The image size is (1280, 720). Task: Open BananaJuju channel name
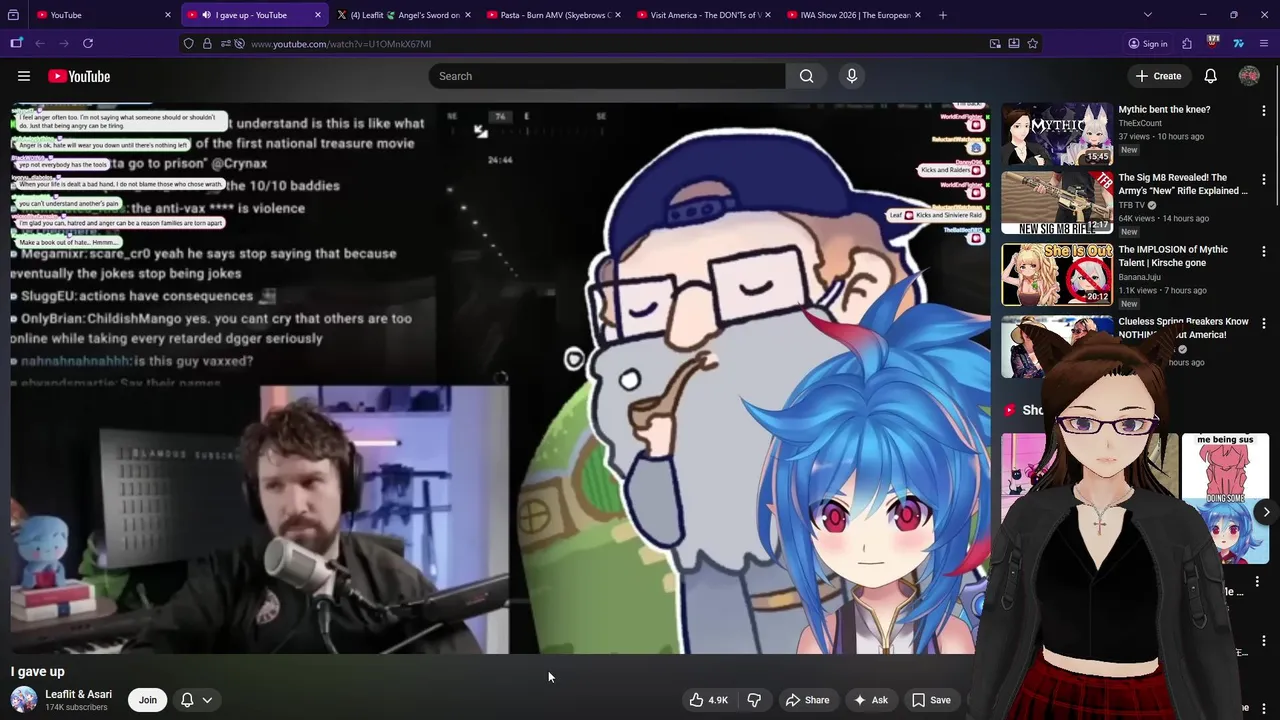(x=1140, y=277)
